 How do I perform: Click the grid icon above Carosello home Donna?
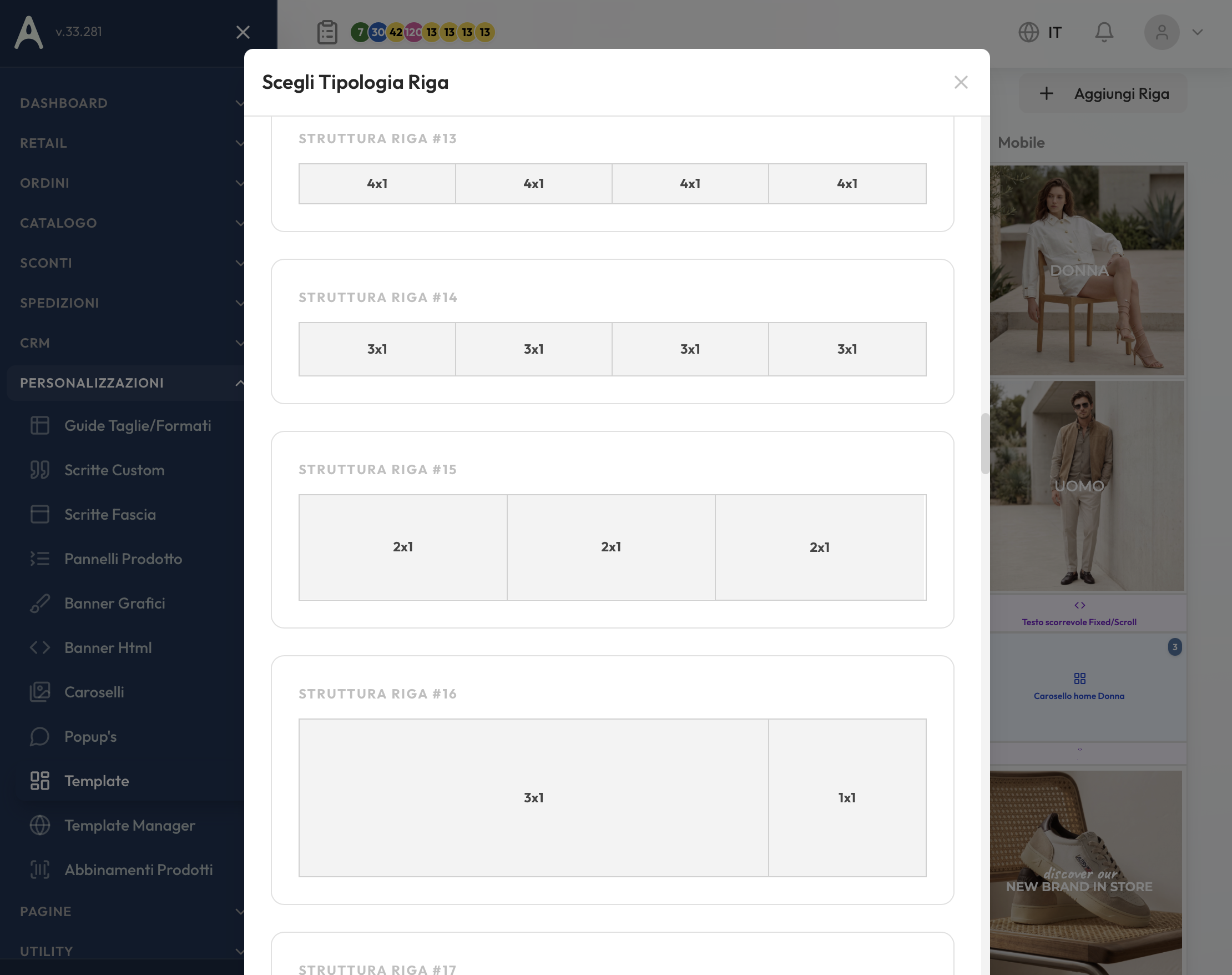click(x=1079, y=678)
